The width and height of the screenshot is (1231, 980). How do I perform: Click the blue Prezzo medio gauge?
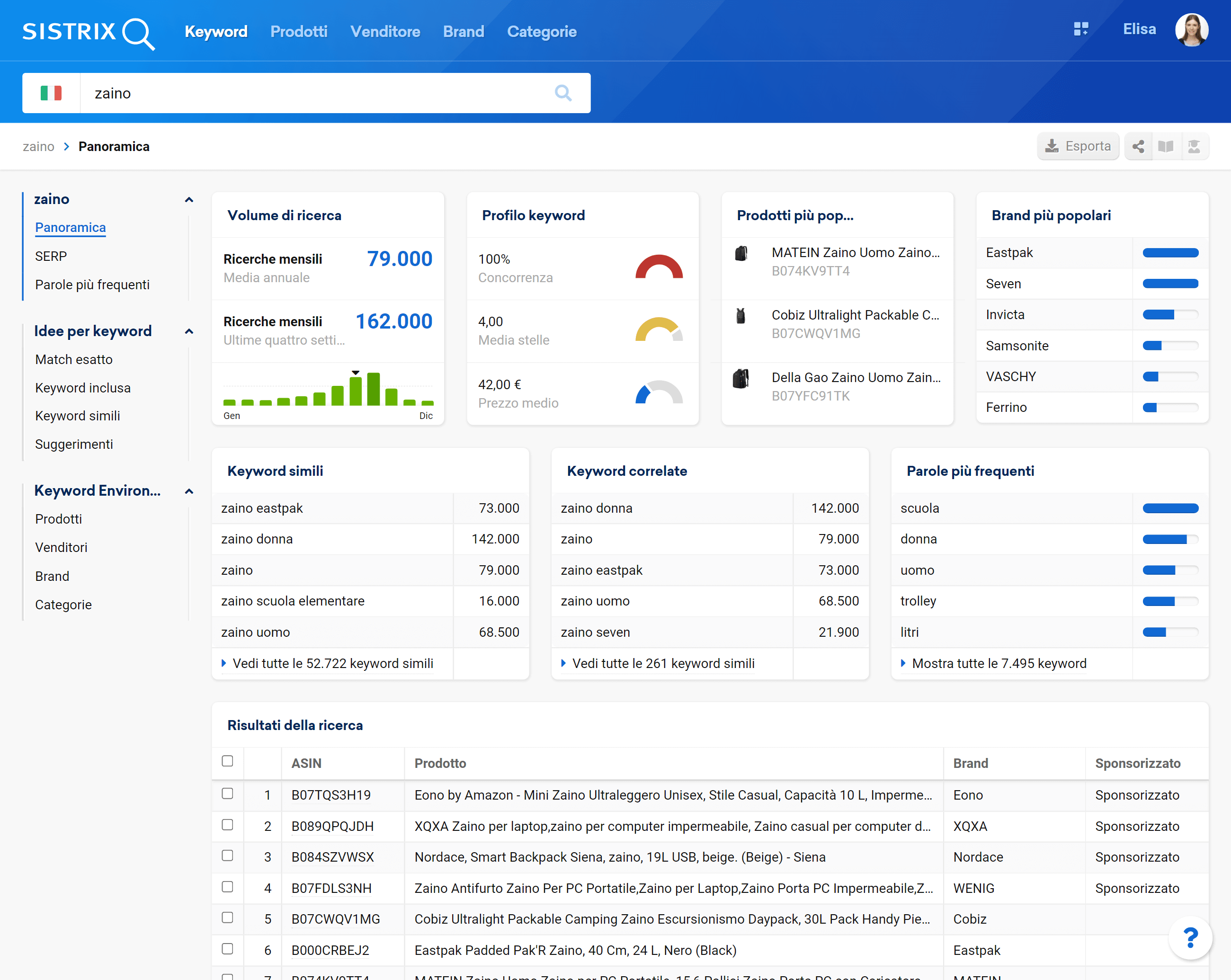click(659, 392)
